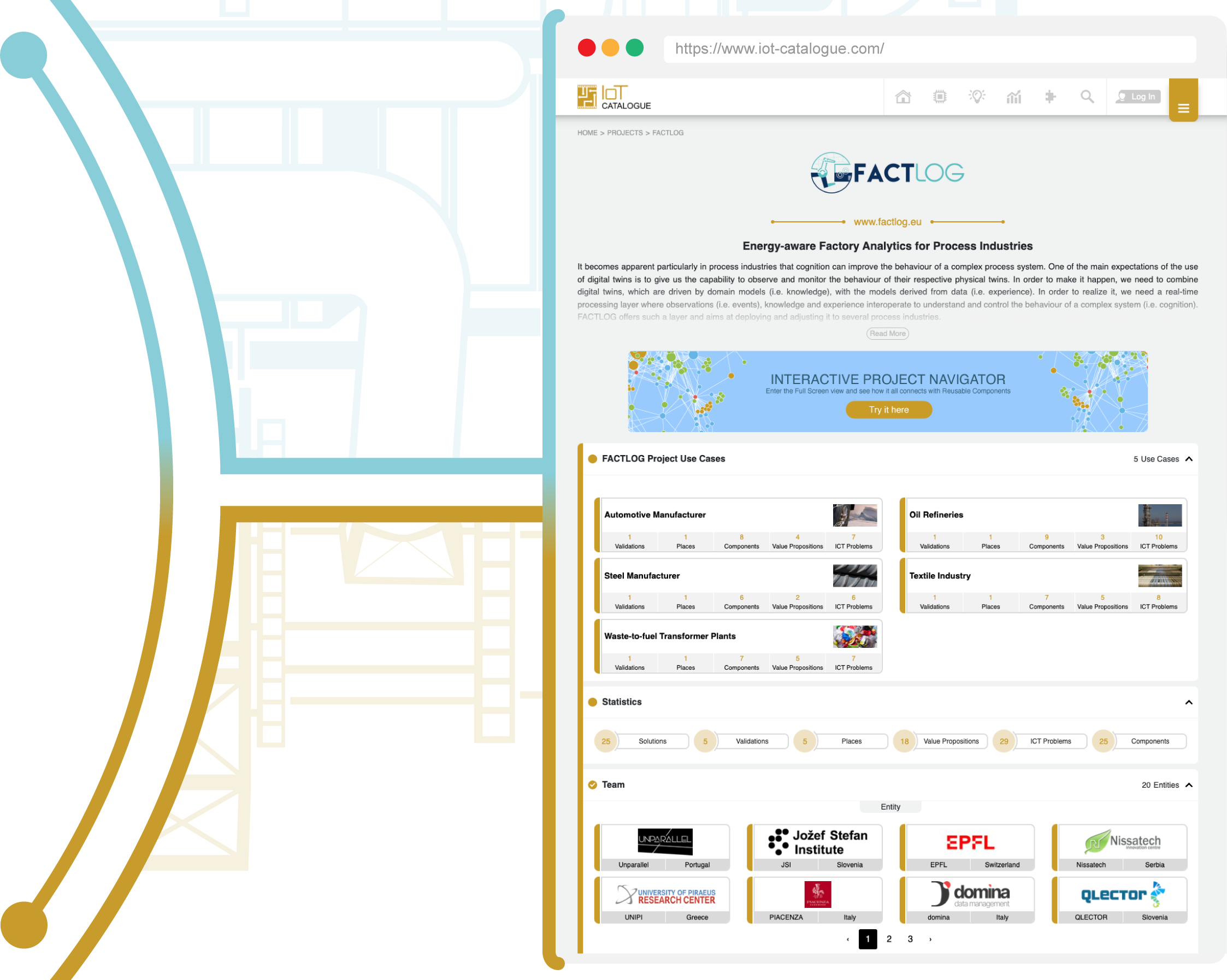Open the www.factlog.eu link

887,222
